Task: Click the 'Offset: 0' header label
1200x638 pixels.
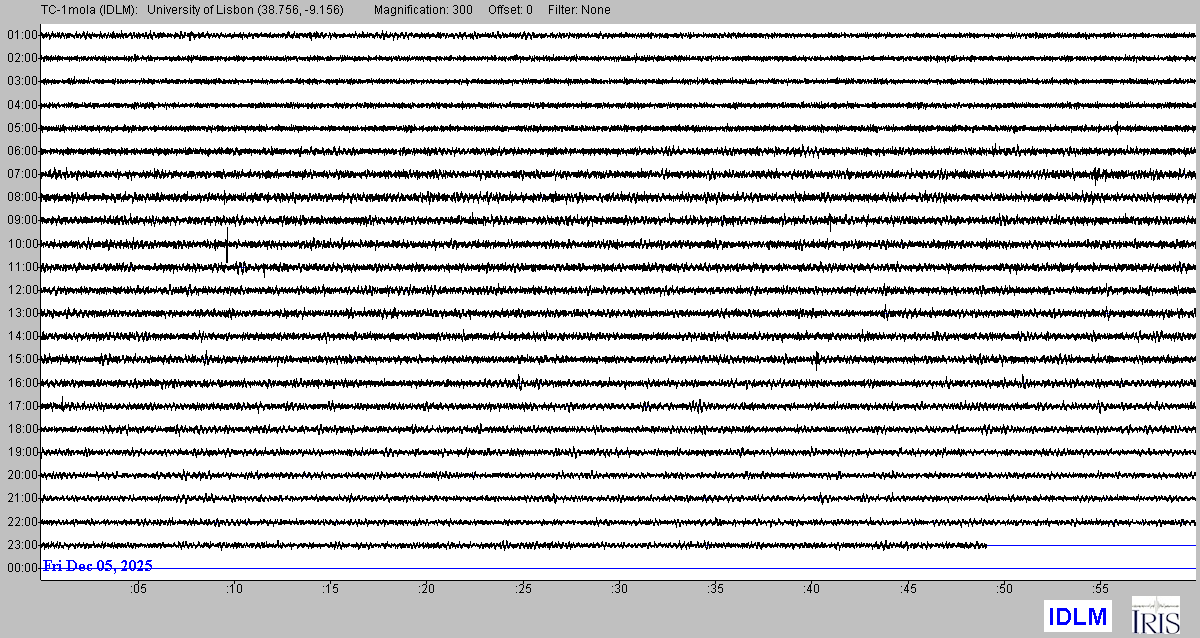Action: (510, 10)
